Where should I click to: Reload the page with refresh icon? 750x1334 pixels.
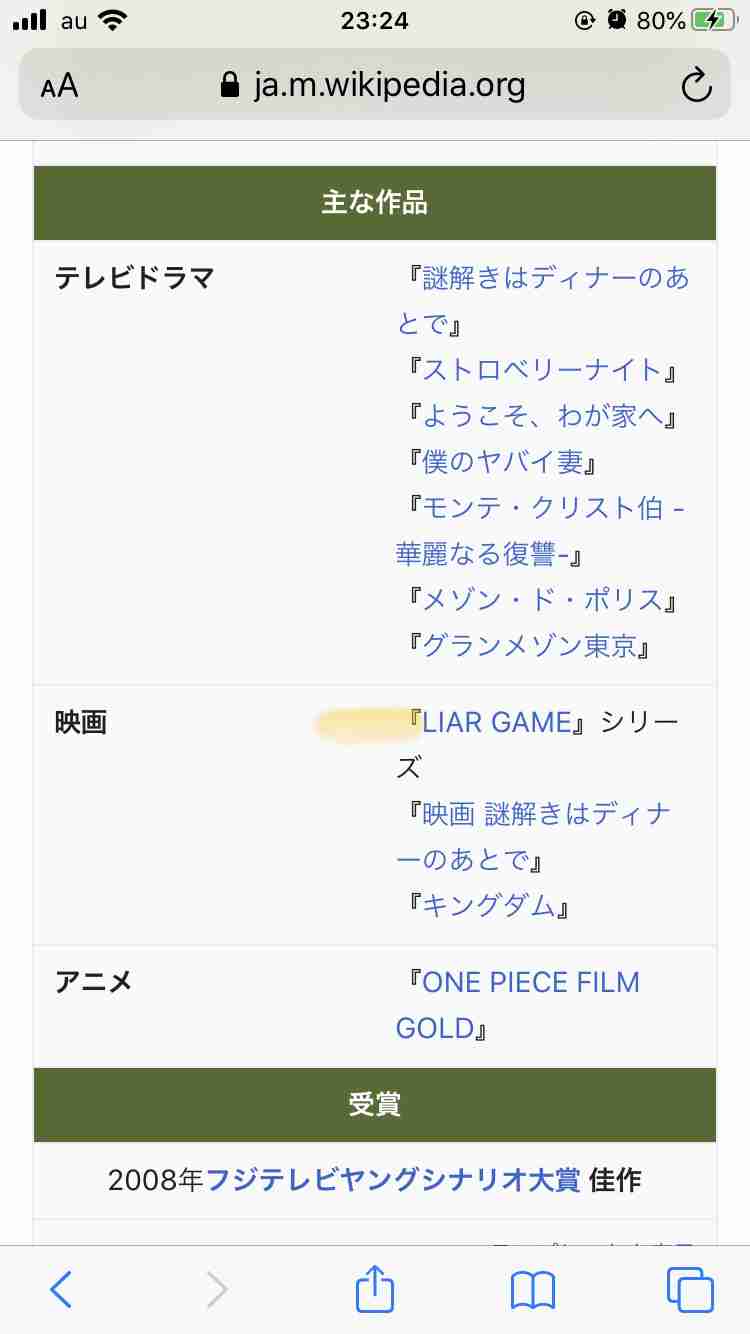(x=696, y=86)
